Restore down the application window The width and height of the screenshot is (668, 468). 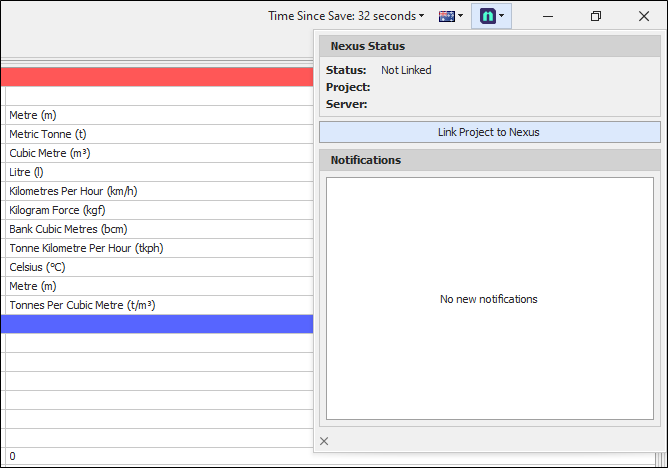pos(596,16)
